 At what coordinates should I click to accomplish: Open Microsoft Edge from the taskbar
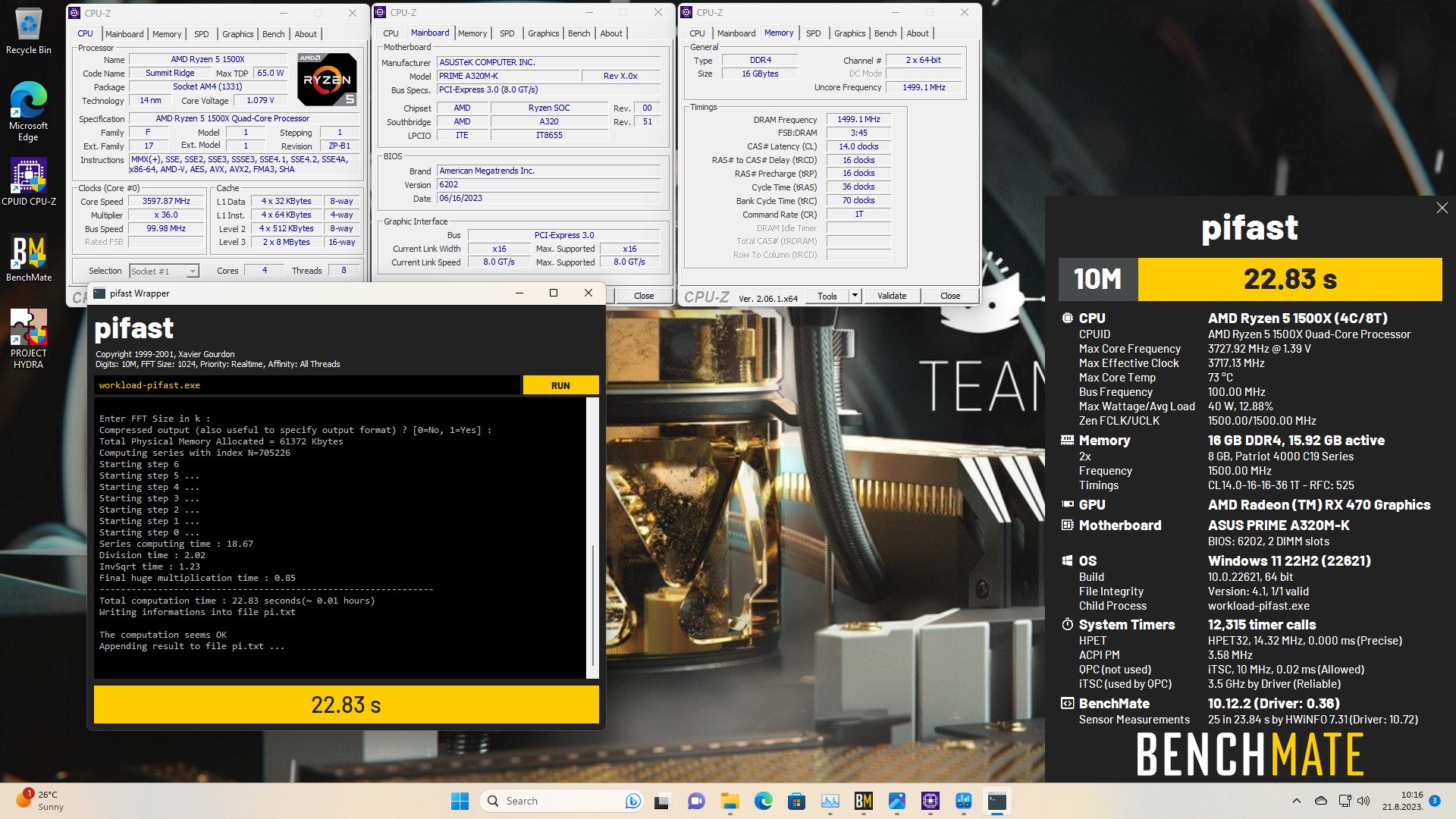tap(763, 801)
